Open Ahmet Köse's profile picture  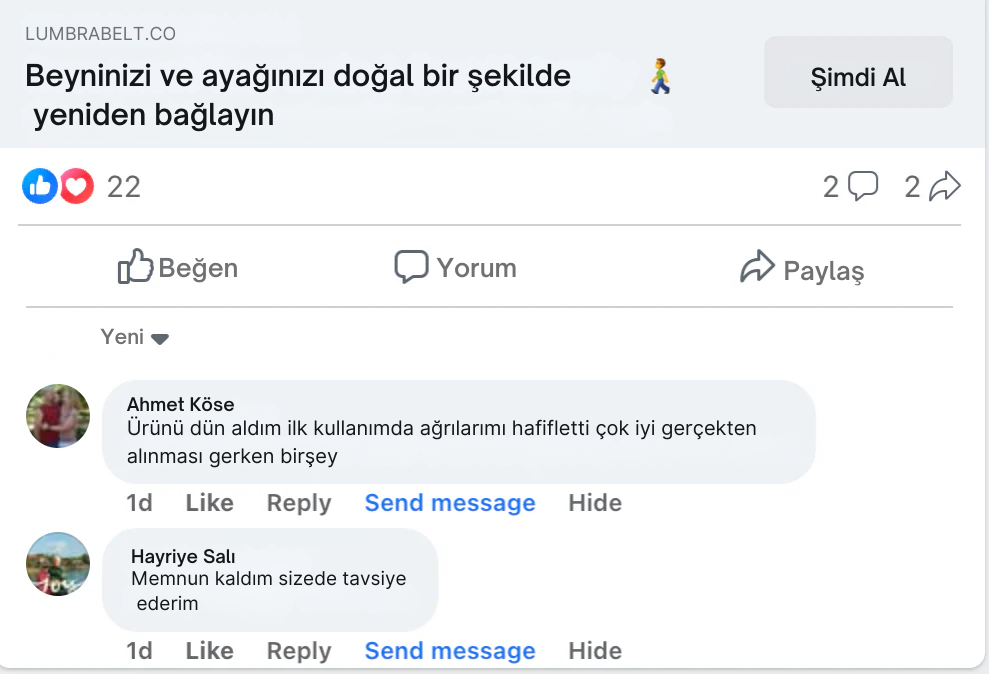coord(58,416)
